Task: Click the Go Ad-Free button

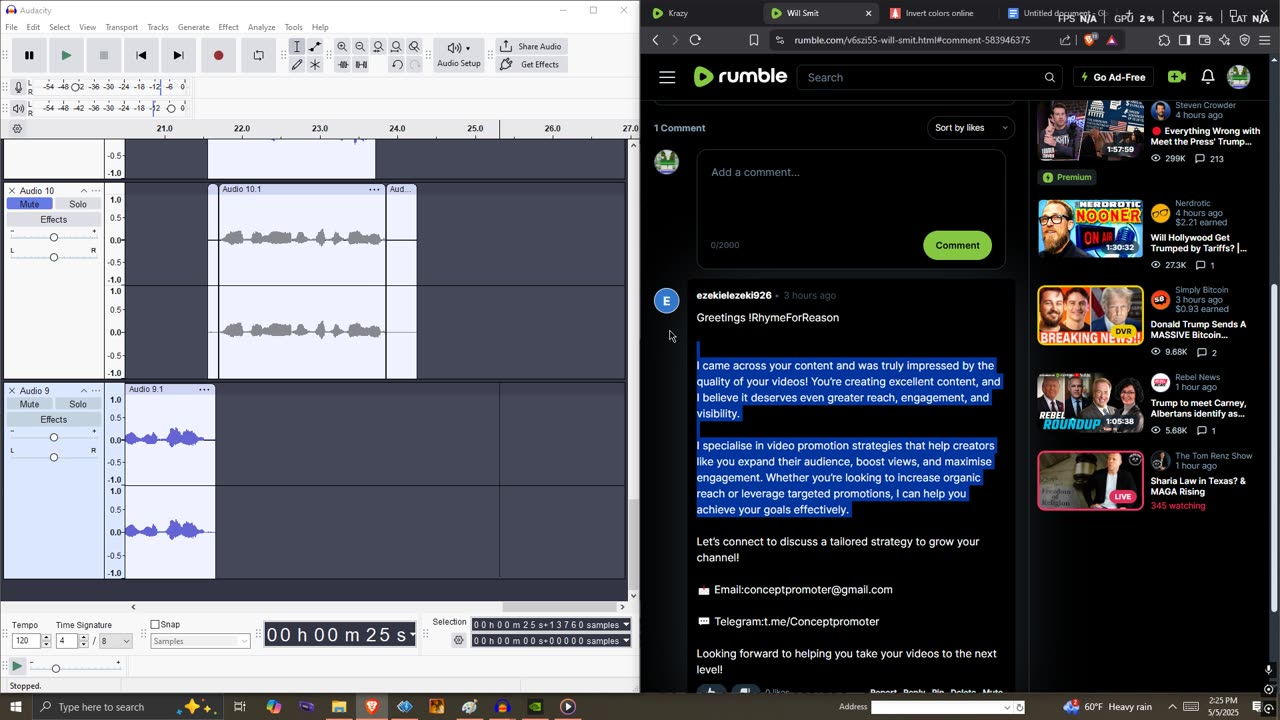Action: coord(1112,77)
